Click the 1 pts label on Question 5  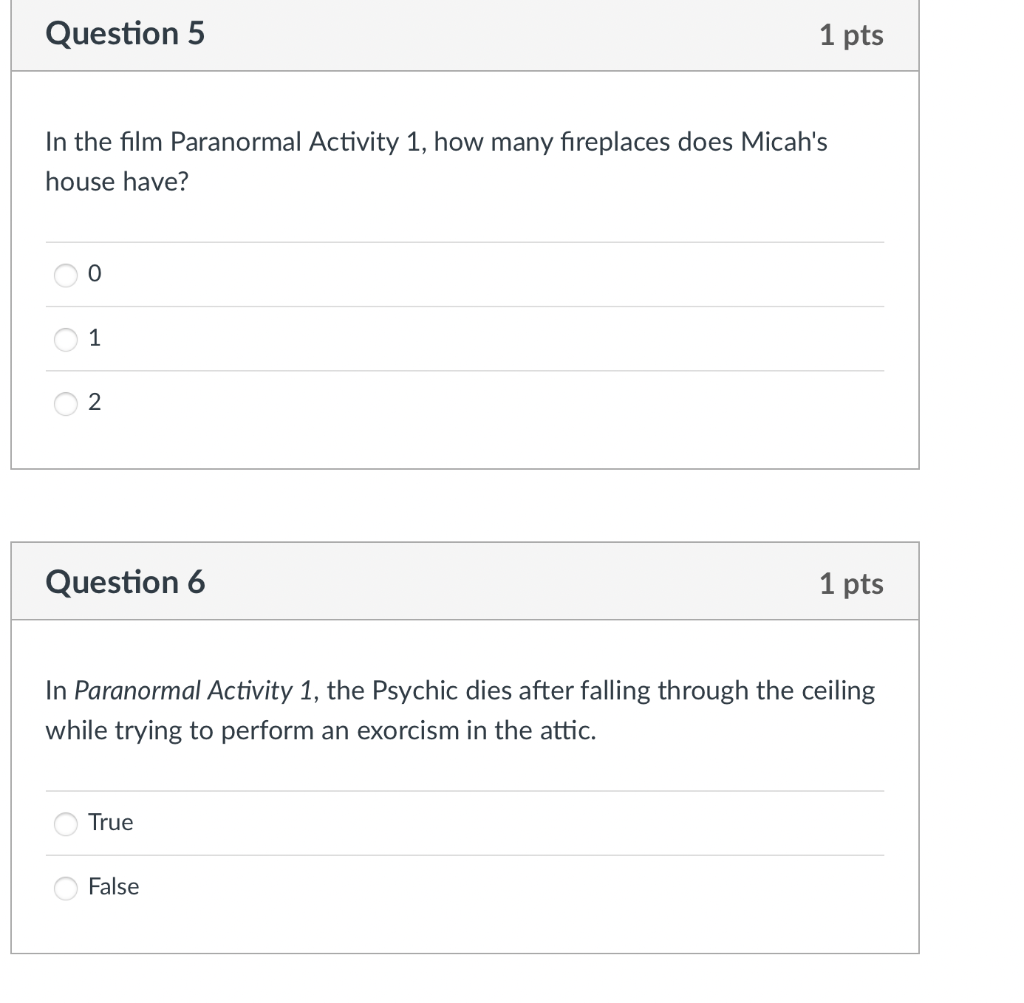850,33
